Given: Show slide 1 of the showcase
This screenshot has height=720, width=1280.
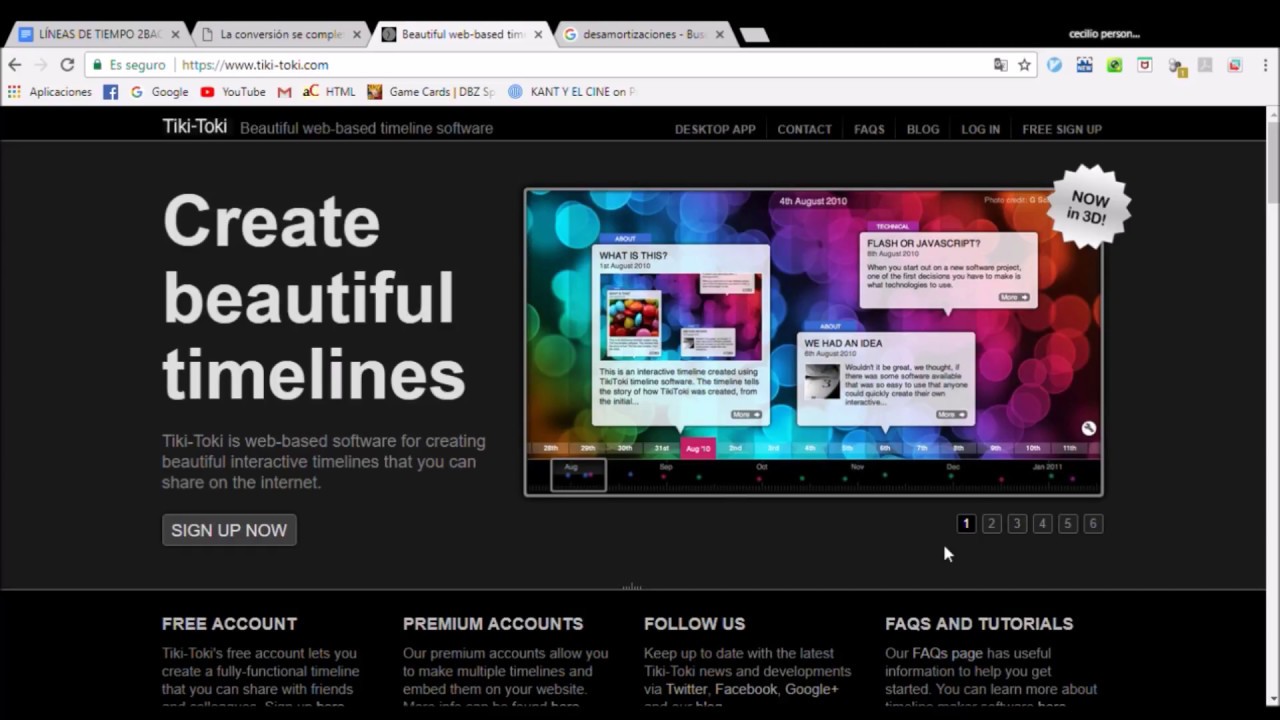Looking at the screenshot, I should tap(966, 523).
